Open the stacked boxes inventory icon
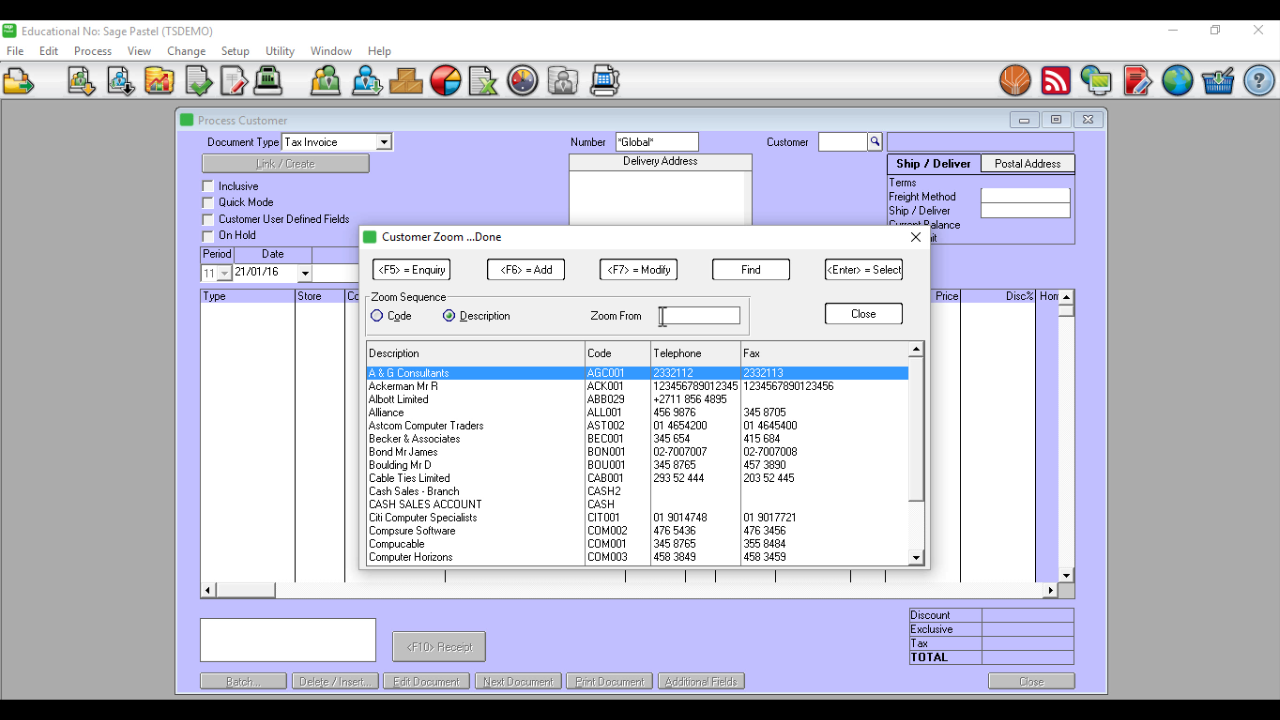Image resolution: width=1280 pixels, height=720 pixels. 406,81
